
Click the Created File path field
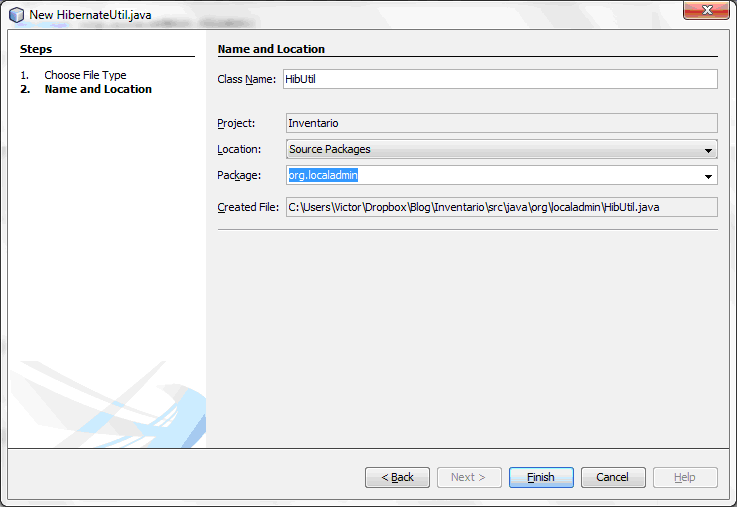tap(502, 207)
